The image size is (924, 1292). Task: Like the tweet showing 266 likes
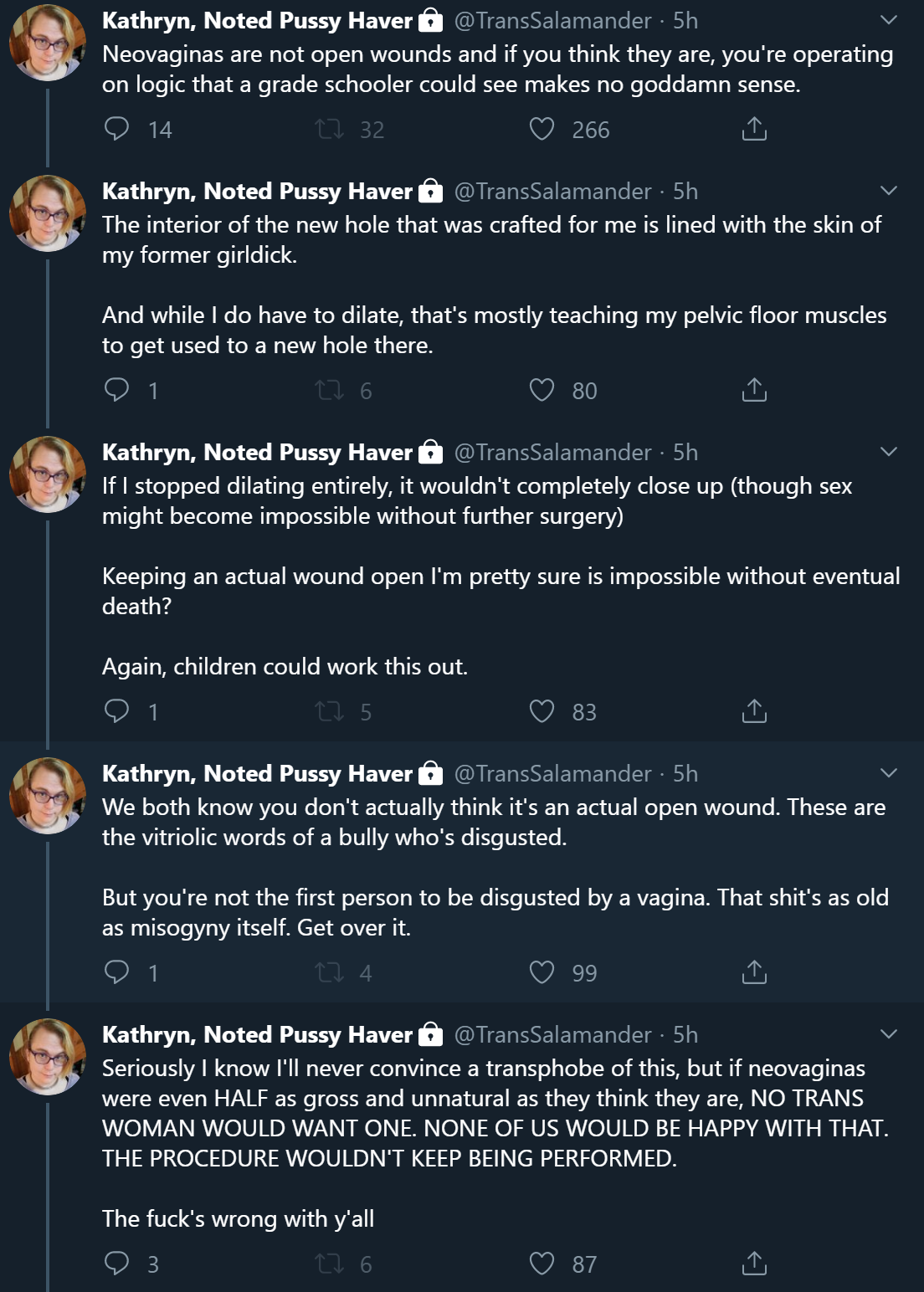[x=542, y=129]
